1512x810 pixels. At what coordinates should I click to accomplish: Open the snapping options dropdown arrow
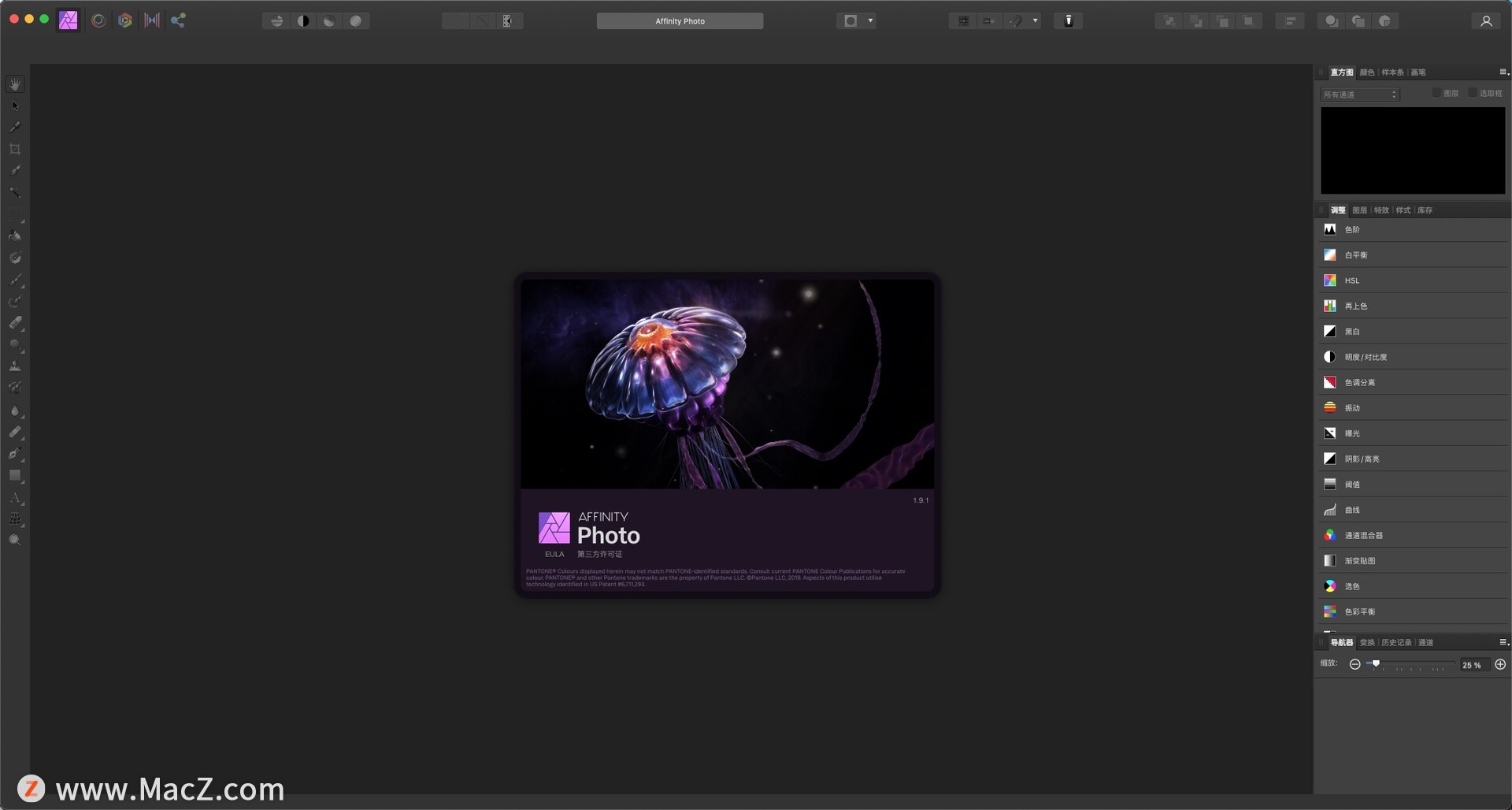coord(1035,21)
